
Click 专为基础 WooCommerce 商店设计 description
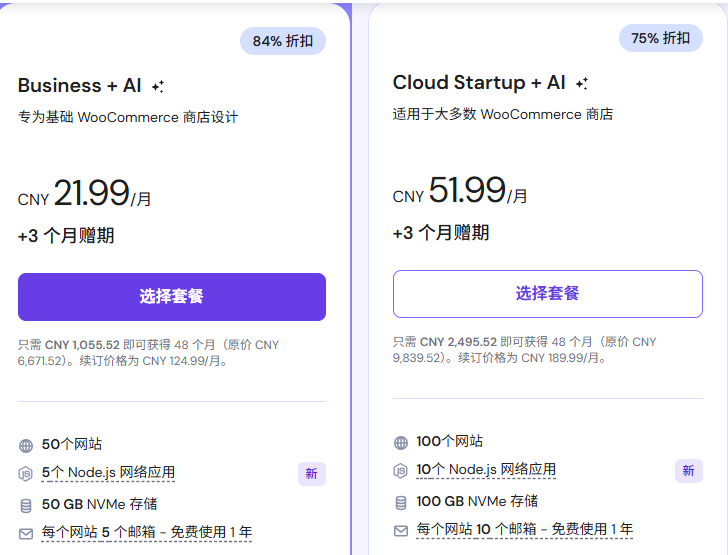coord(128,117)
